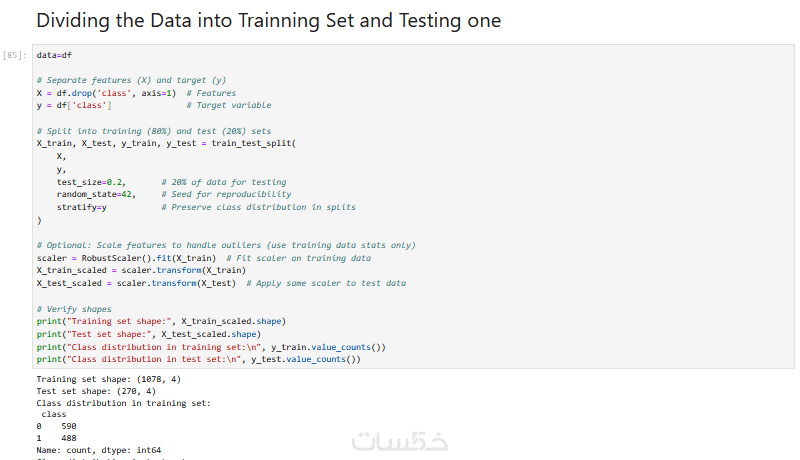Image resolution: width=800 pixels, height=460 pixels.
Task: Click the y = df['class'] line
Action: pos(74,105)
